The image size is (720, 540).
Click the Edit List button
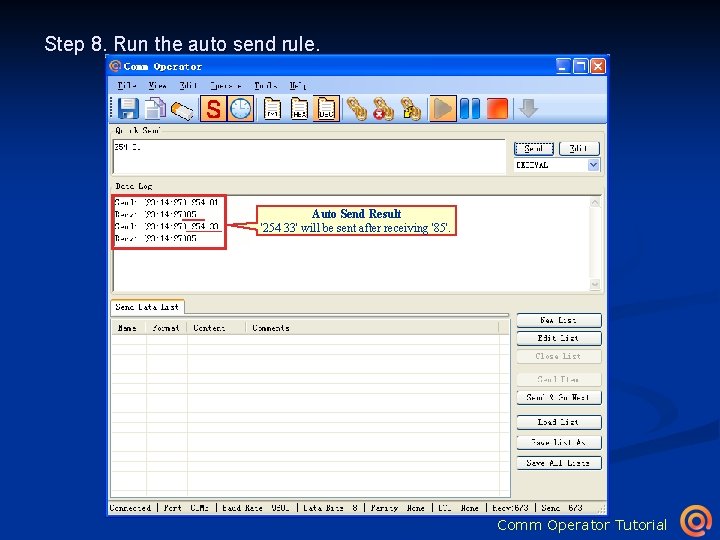(x=559, y=338)
